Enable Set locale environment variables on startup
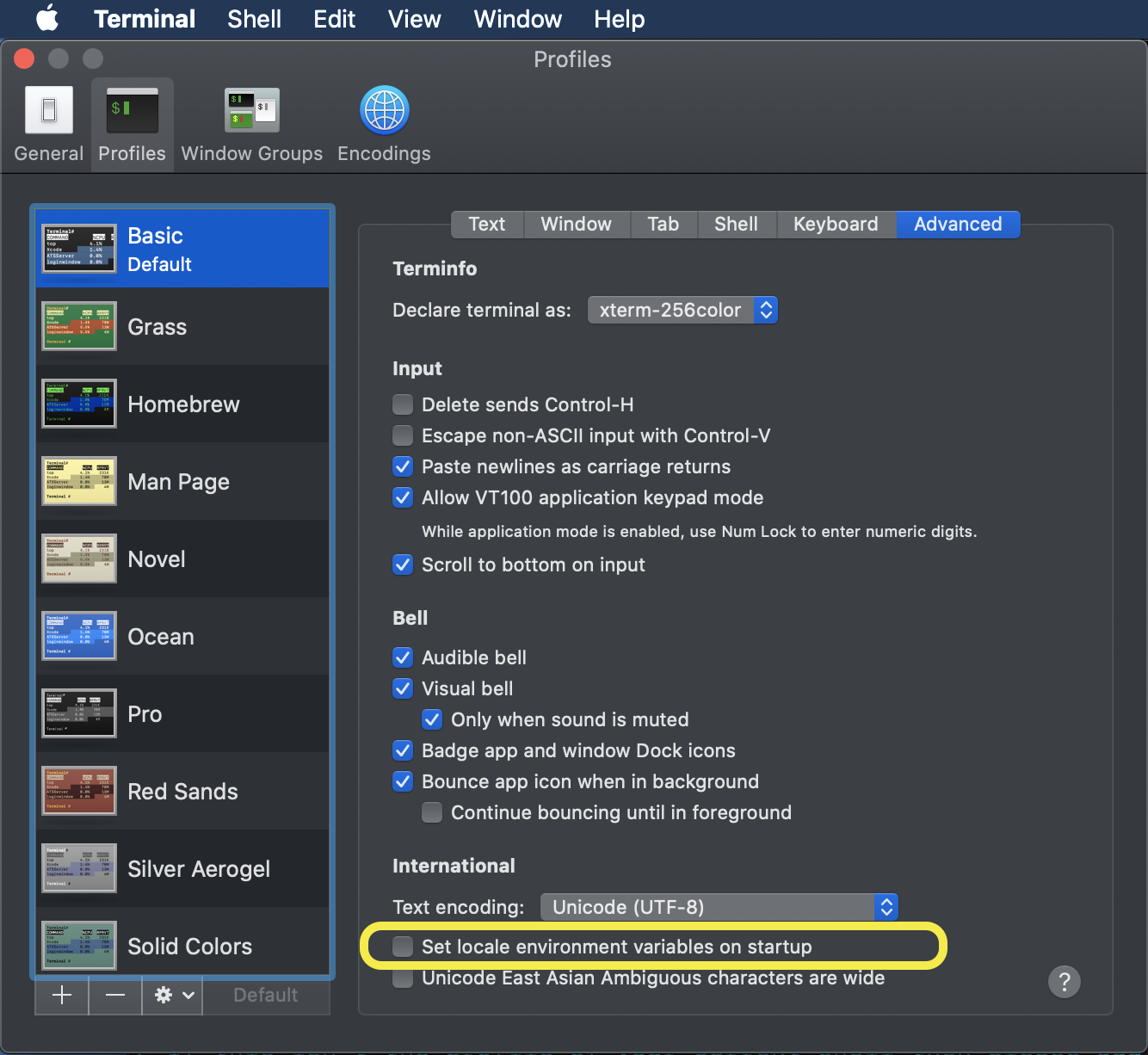The image size is (1148, 1055). [403, 947]
